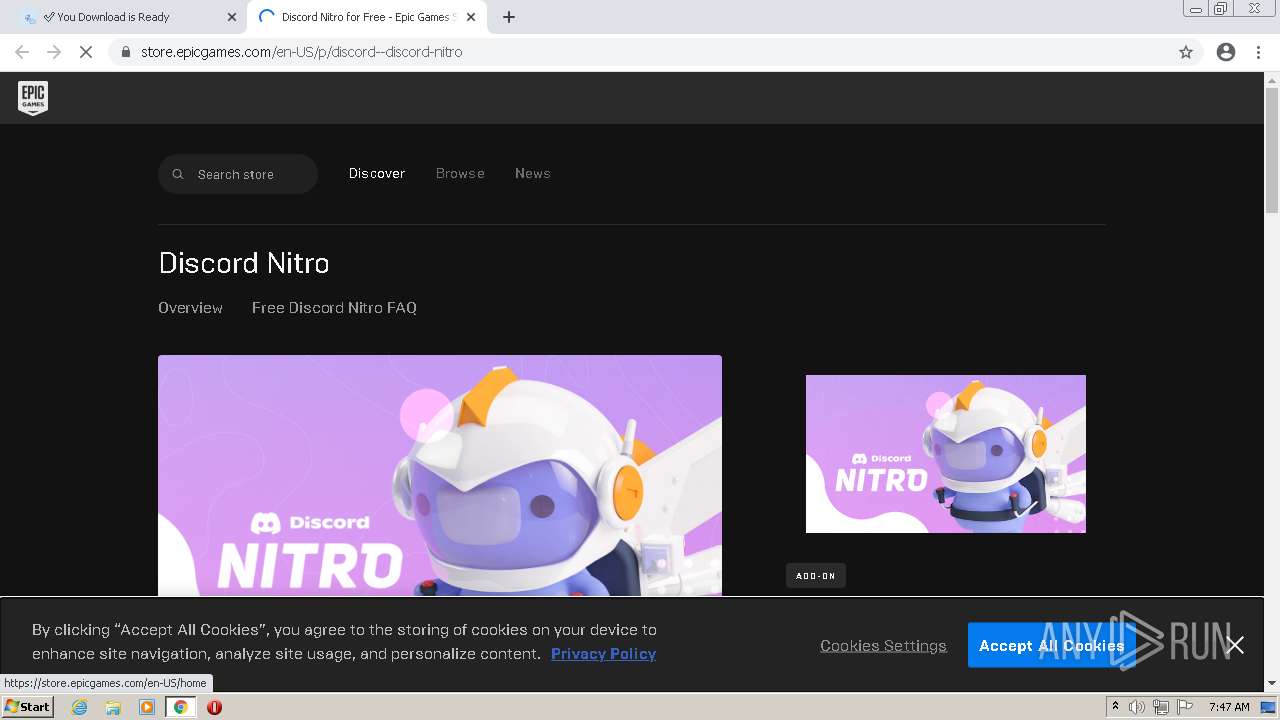Click into the Search store field
Screen dimensions: 1280x720
[x=238, y=174]
